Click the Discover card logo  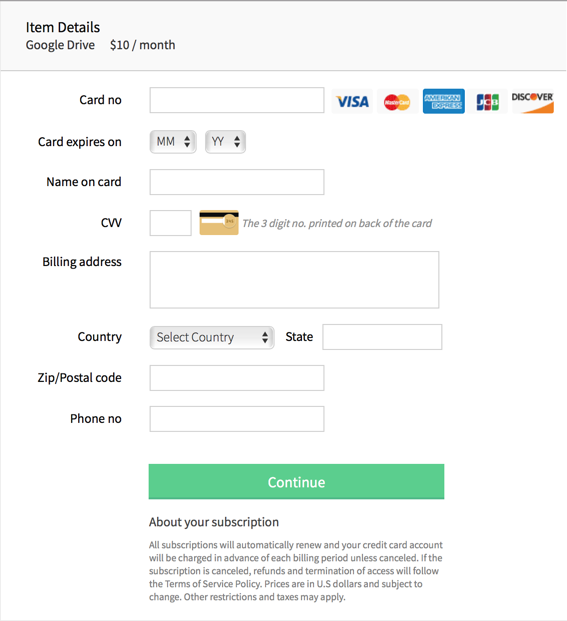click(532, 102)
